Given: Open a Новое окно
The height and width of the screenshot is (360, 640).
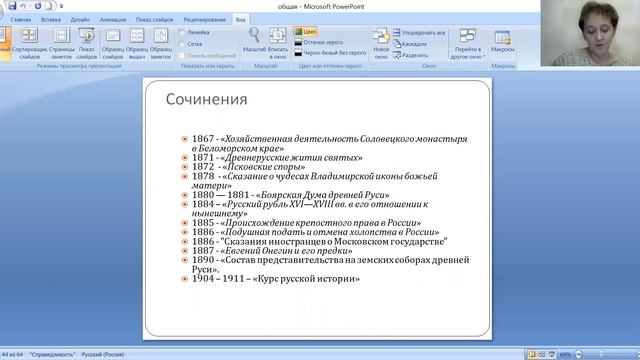Looking at the screenshot, I should (x=381, y=44).
